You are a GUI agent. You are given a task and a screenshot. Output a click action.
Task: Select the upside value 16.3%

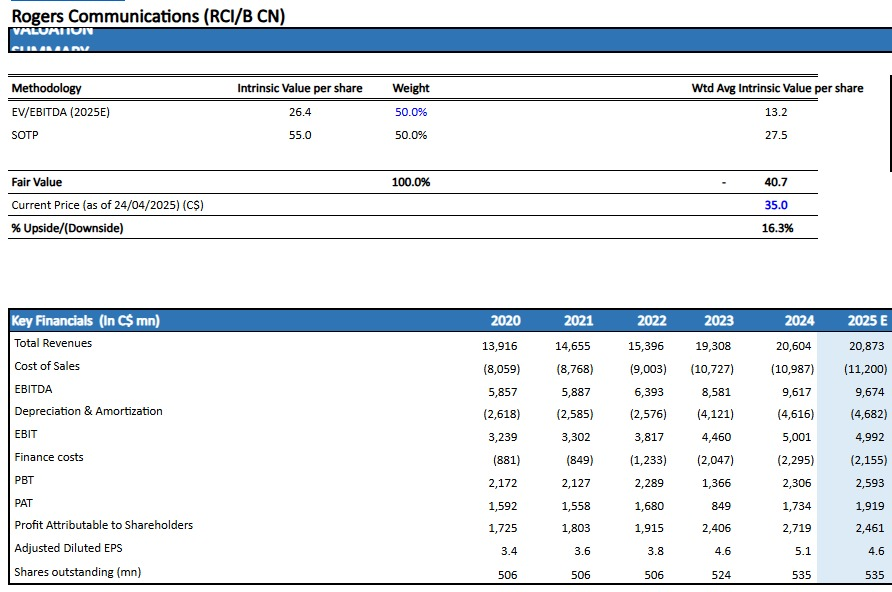coord(777,228)
